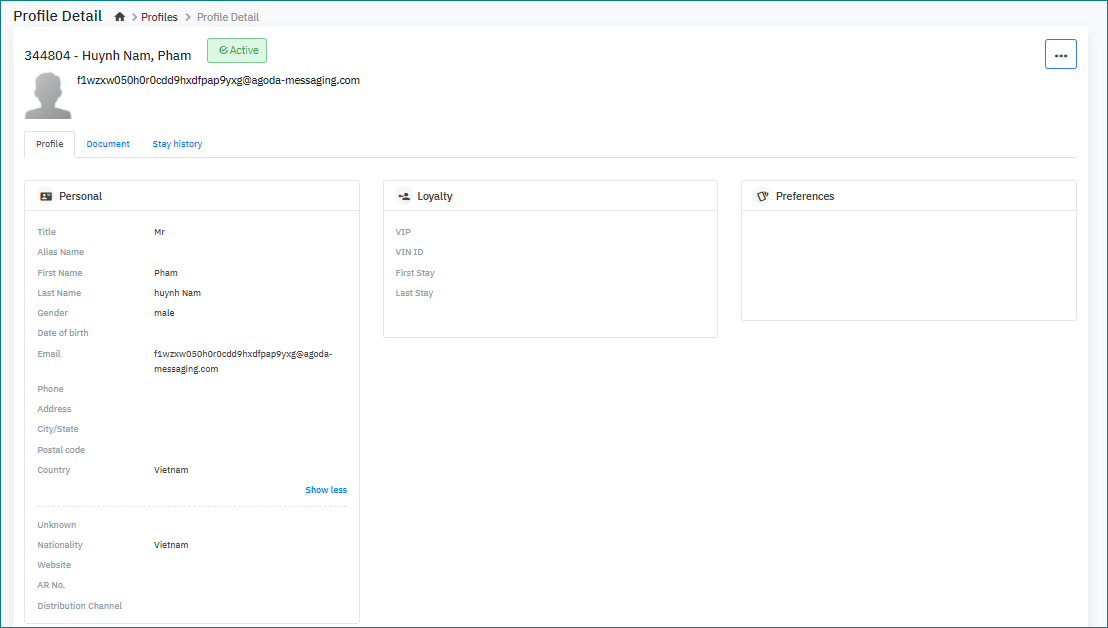The image size is (1108, 628).
Task: Collapse extra fields with Show less
Action: point(326,490)
